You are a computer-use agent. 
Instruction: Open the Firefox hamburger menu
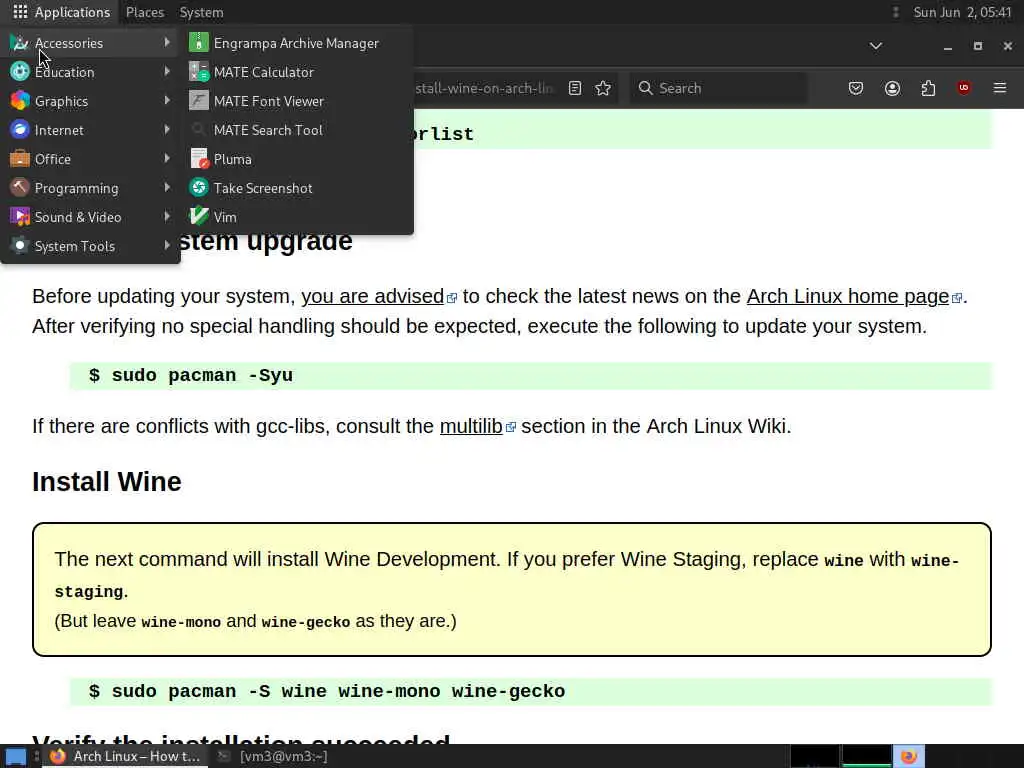[1000, 88]
